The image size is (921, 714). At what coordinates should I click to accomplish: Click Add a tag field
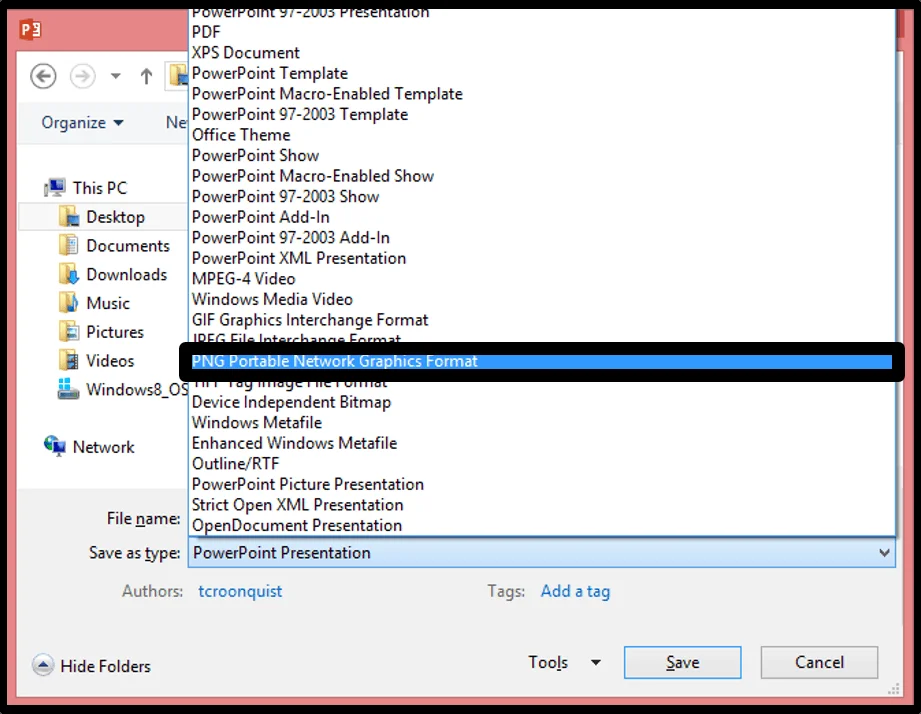[575, 591]
